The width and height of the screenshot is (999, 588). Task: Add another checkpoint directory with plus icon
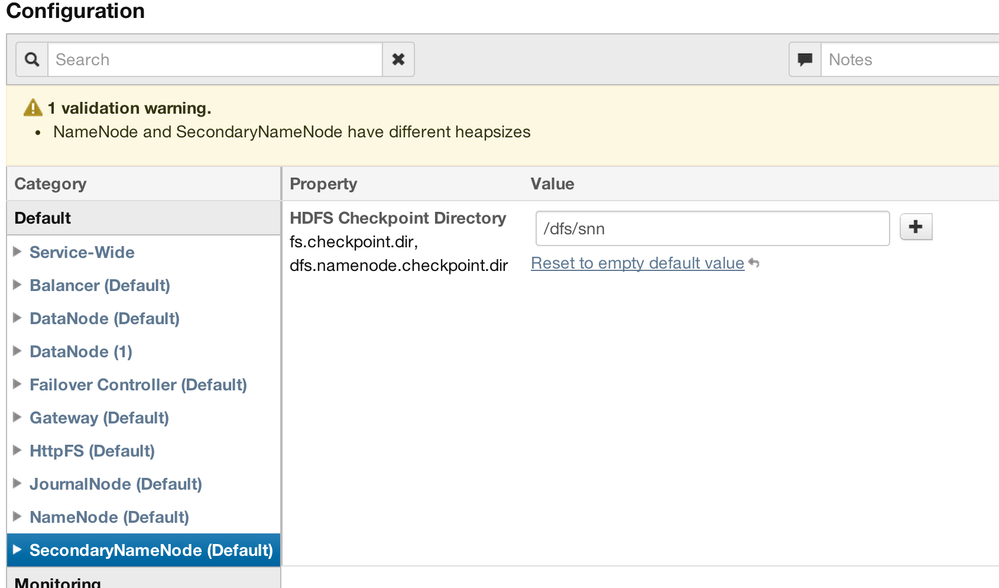coord(916,228)
